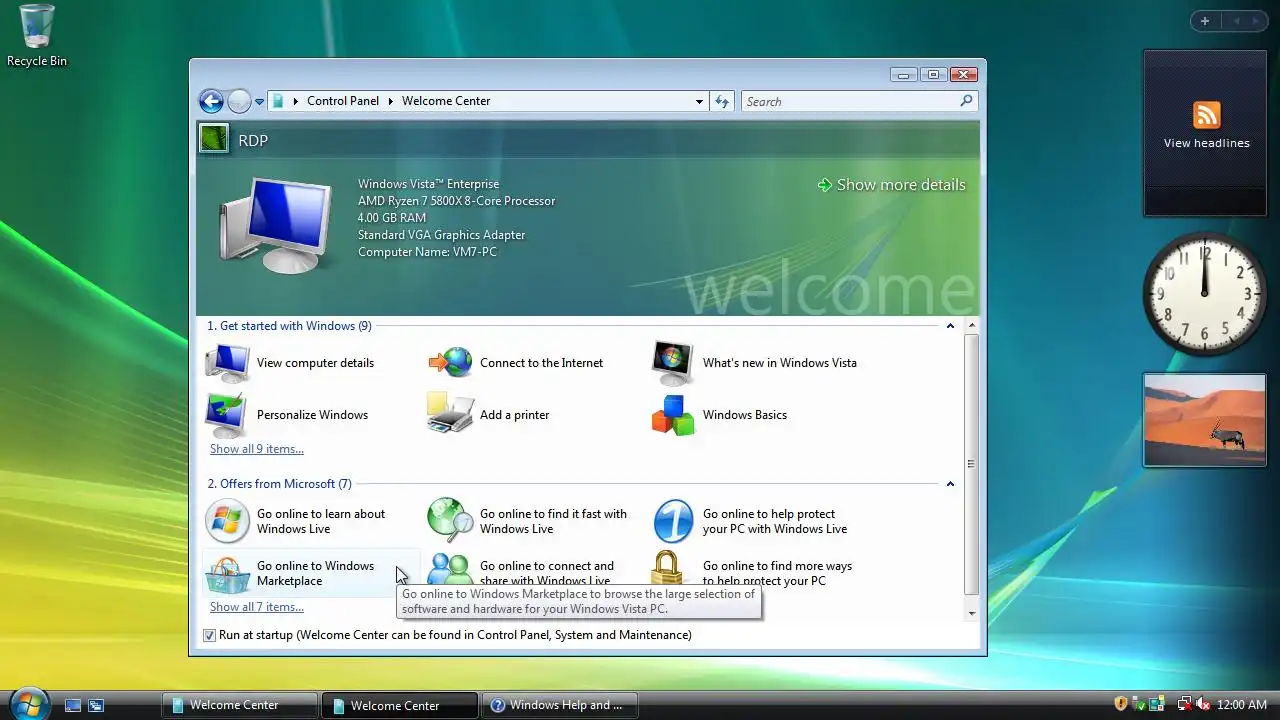Image resolution: width=1280 pixels, height=720 pixels.
Task: Click the large computer monitor image
Action: pos(276,226)
